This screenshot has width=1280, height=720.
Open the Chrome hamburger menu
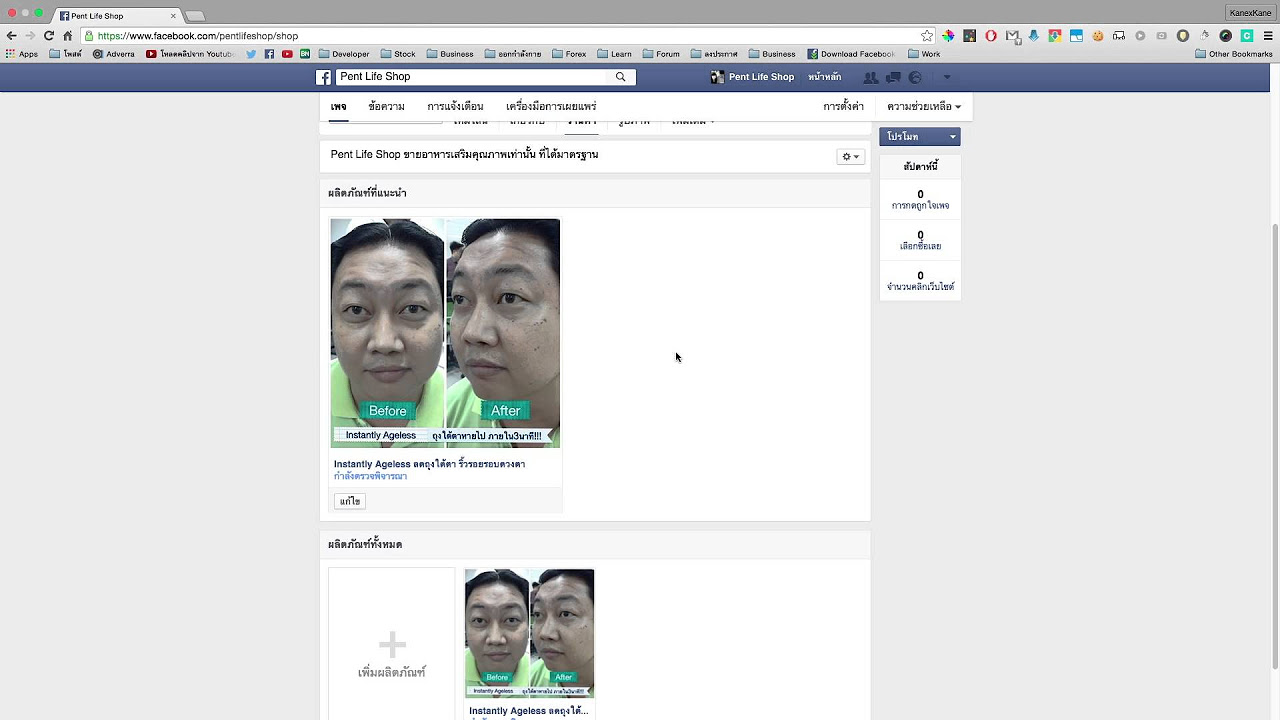pyautogui.click(x=1267, y=36)
